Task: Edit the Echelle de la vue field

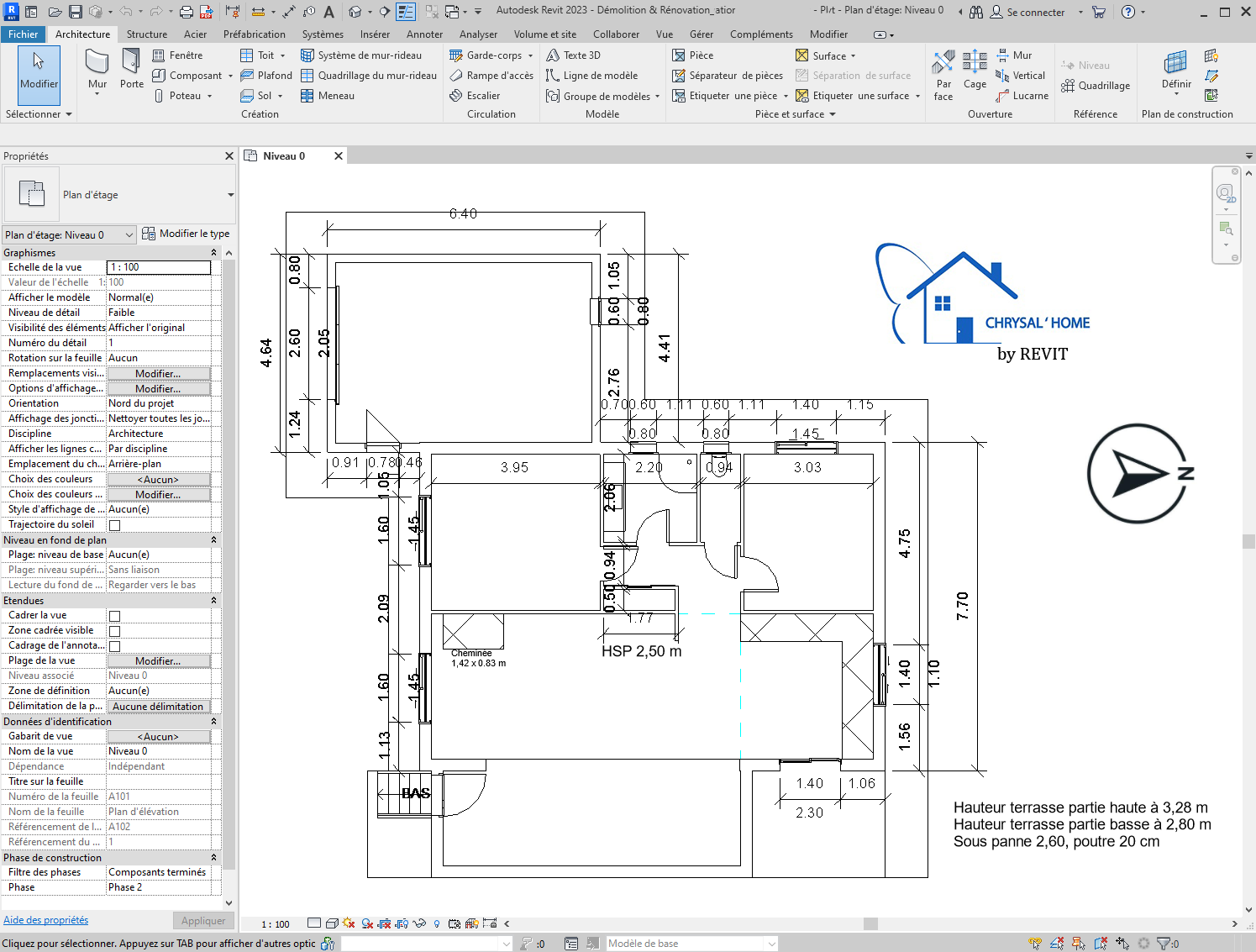Action: click(x=159, y=267)
